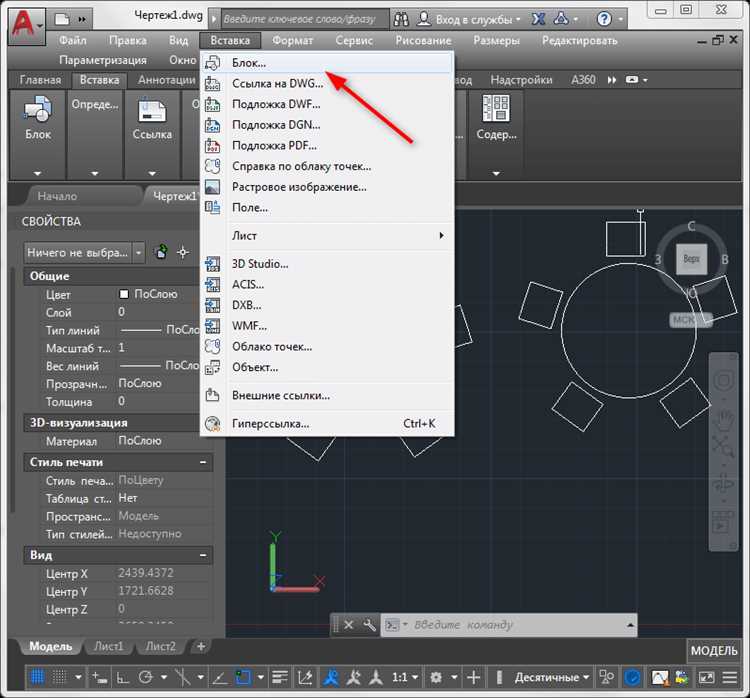Toggle the isolate objects blue circle icon
Image resolution: width=750 pixels, height=698 pixels.
[632, 677]
